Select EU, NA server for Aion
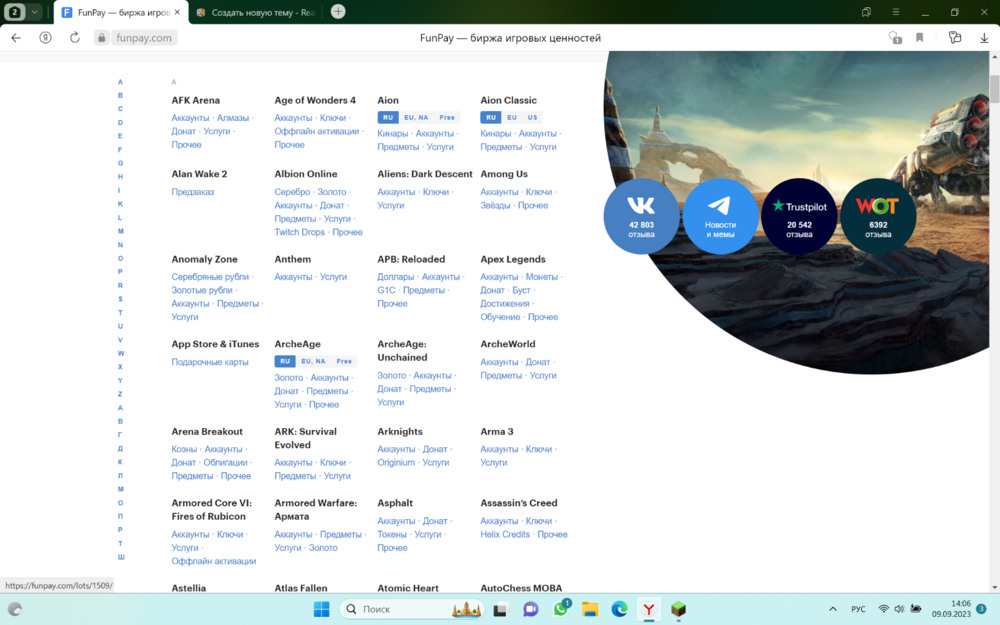This screenshot has width=1000, height=625. click(x=416, y=117)
